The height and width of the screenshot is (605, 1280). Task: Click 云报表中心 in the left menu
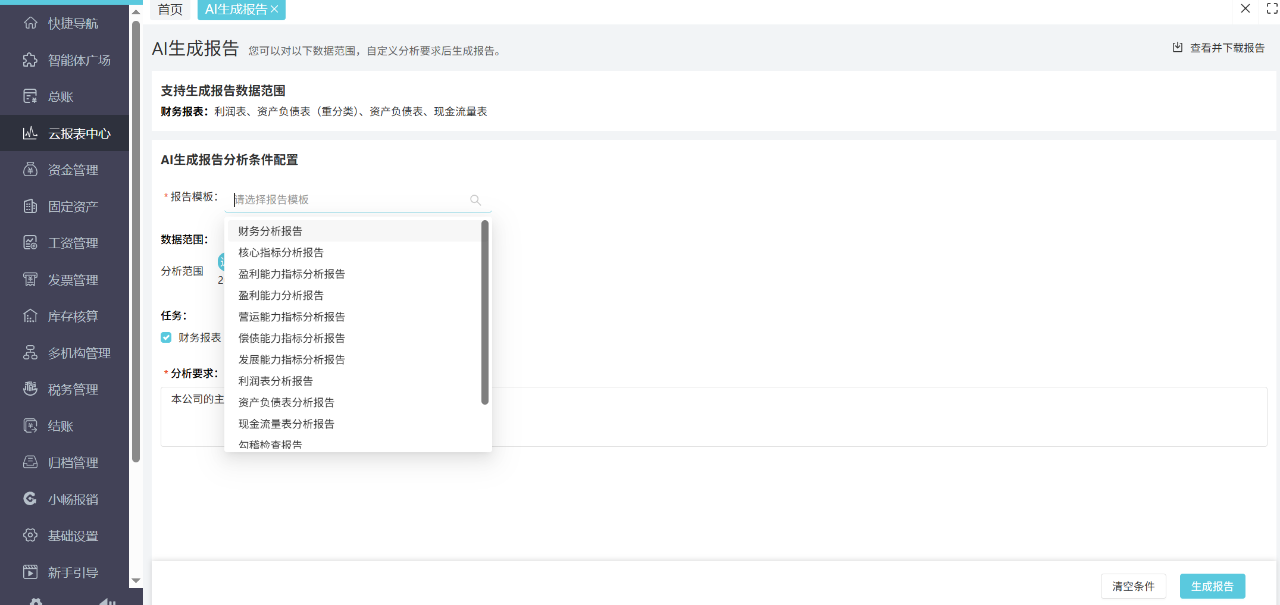(65, 132)
